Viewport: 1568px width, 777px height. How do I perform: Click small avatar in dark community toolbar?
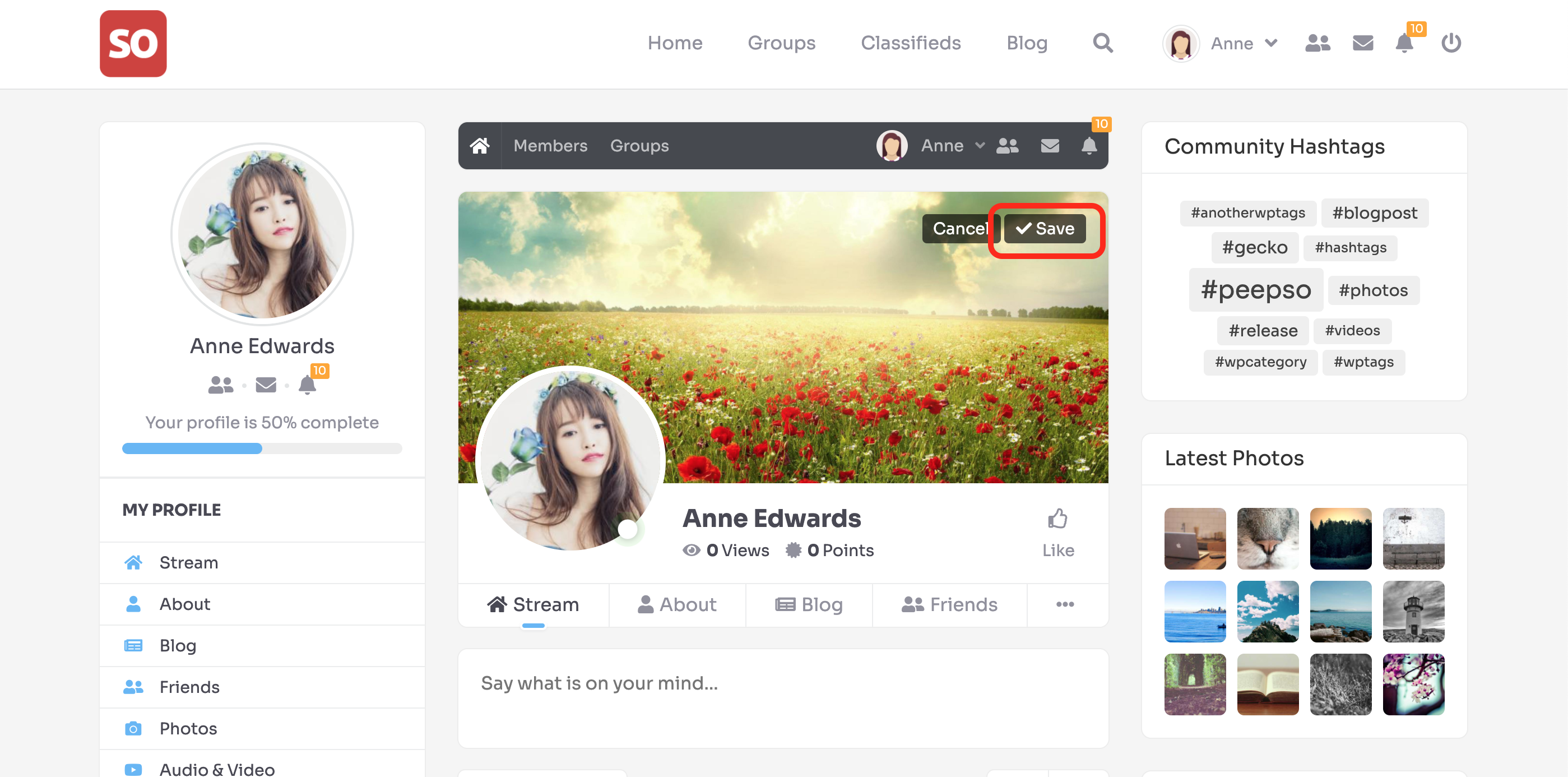(892, 146)
